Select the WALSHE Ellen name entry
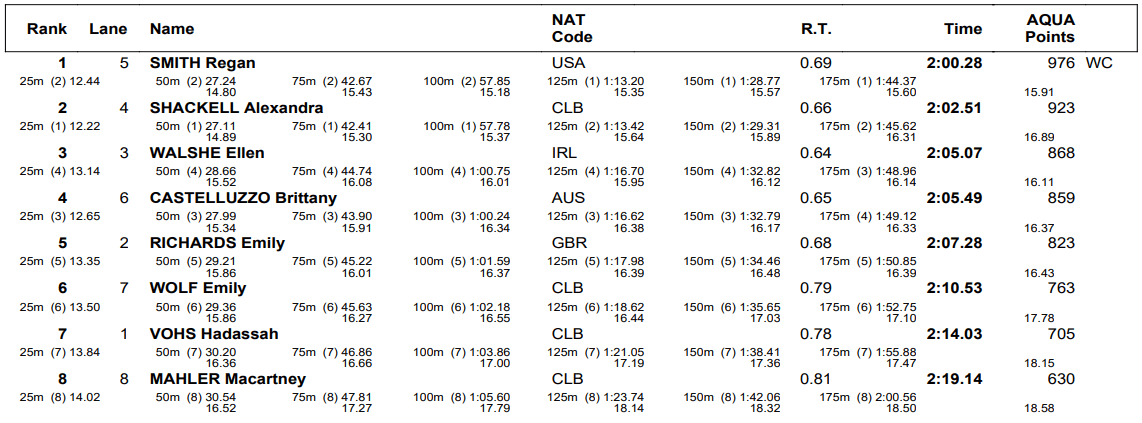1142x423 pixels. (x=207, y=153)
